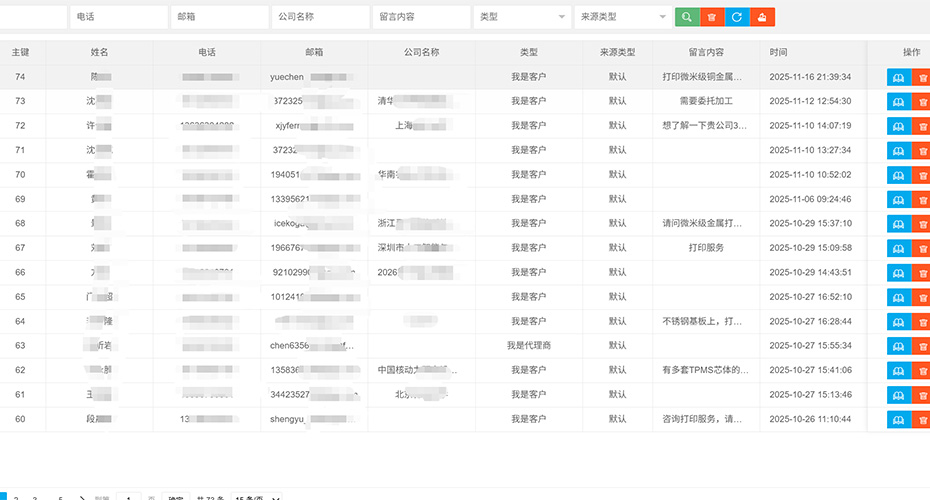This screenshot has width=930, height=500.
Task: Click timestamp 2025-11-16 21:39:34
Action: (x=810, y=77)
